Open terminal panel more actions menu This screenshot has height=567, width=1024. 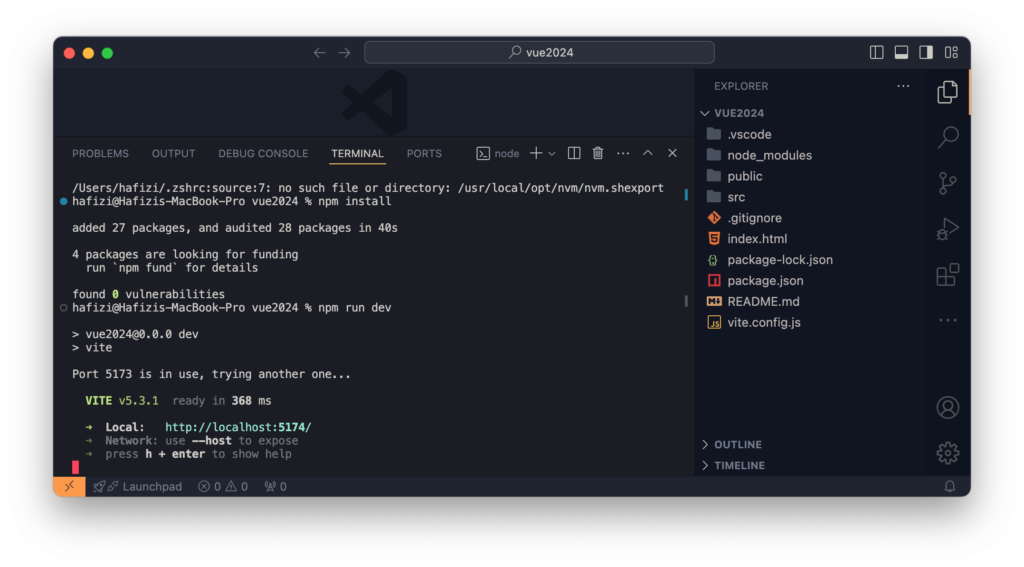[623, 154]
